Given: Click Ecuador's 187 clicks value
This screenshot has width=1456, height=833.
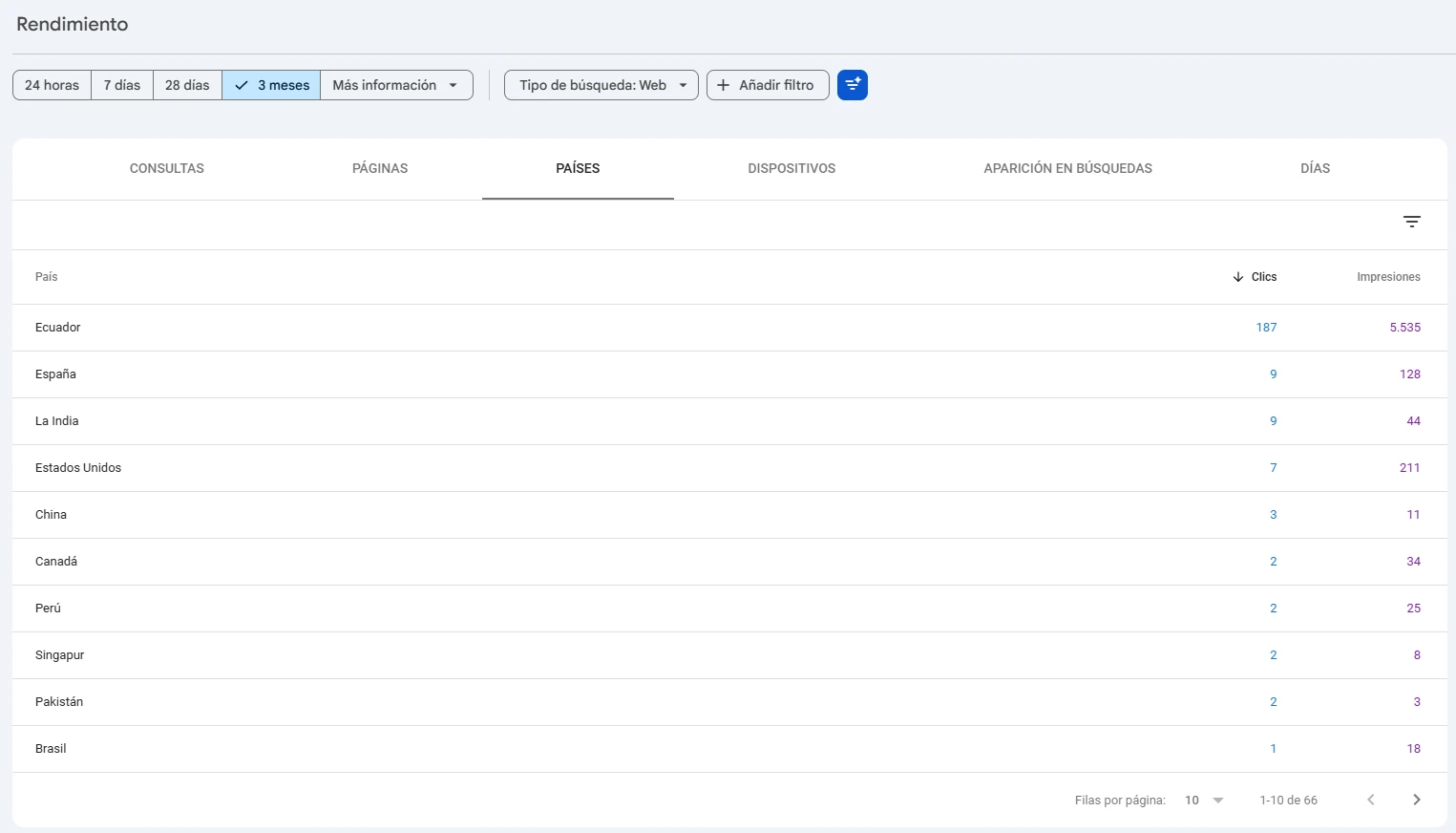Looking at the screenshot, I should [x=1266, y=328].
